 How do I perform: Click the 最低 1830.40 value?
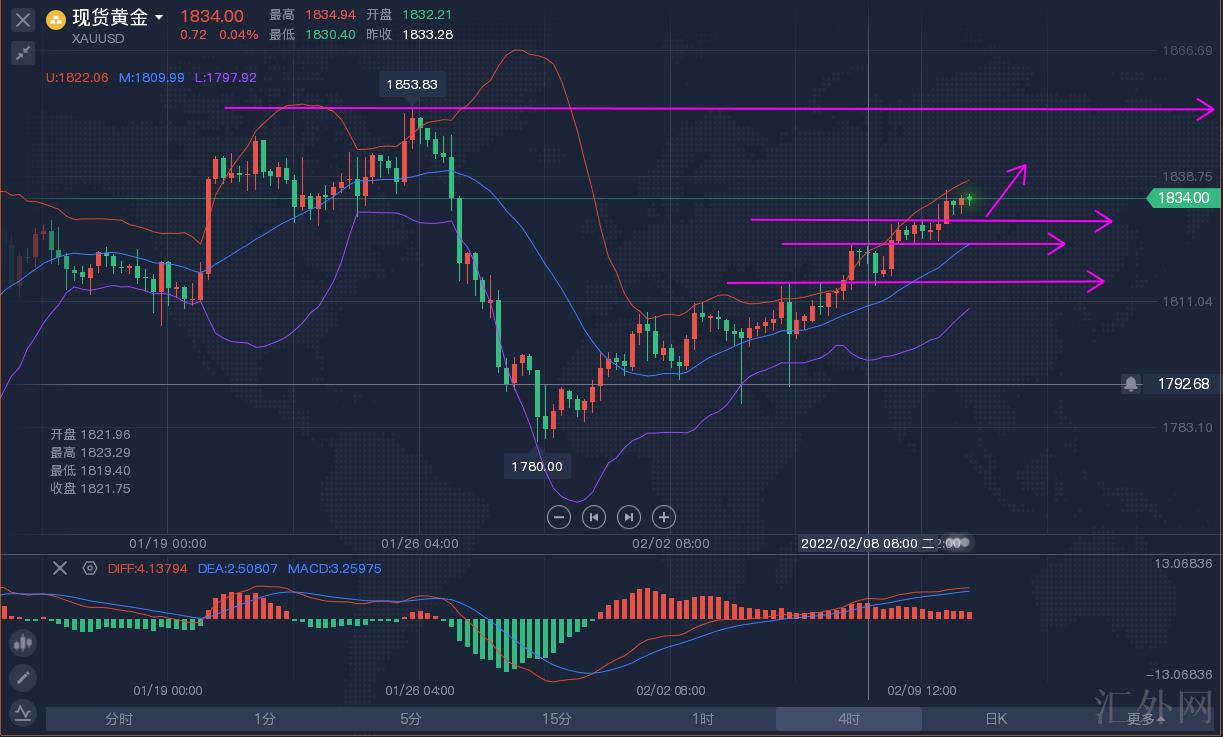point(312,35)
